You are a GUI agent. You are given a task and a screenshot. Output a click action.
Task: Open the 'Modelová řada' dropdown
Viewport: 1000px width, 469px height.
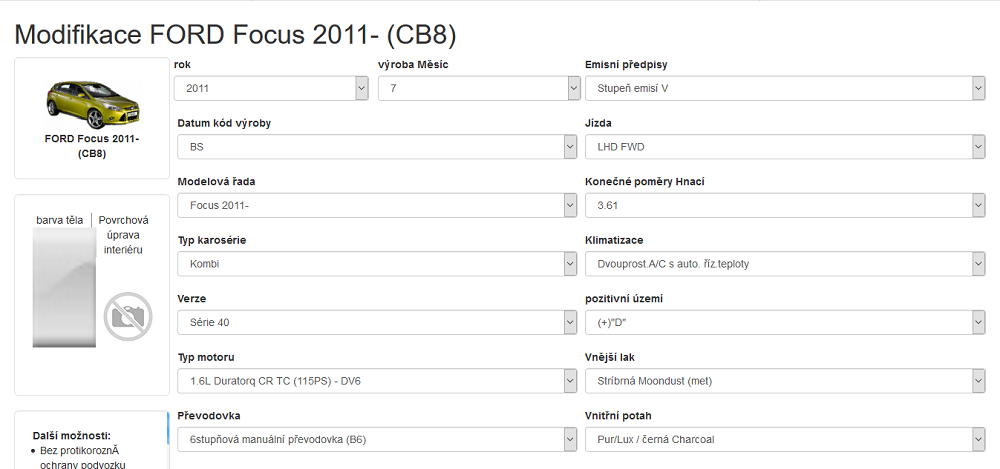tap(377, 205)
